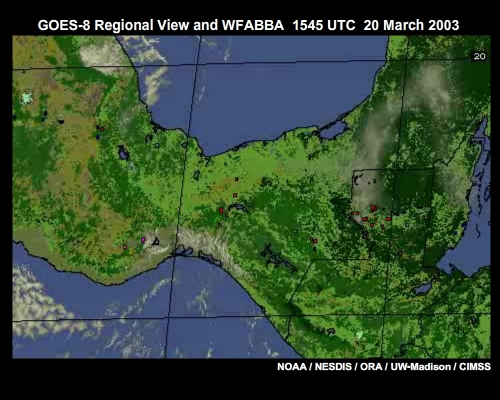Click the light cyan cloud patch marker
This screenshot has height=400, width=500.
27,98
